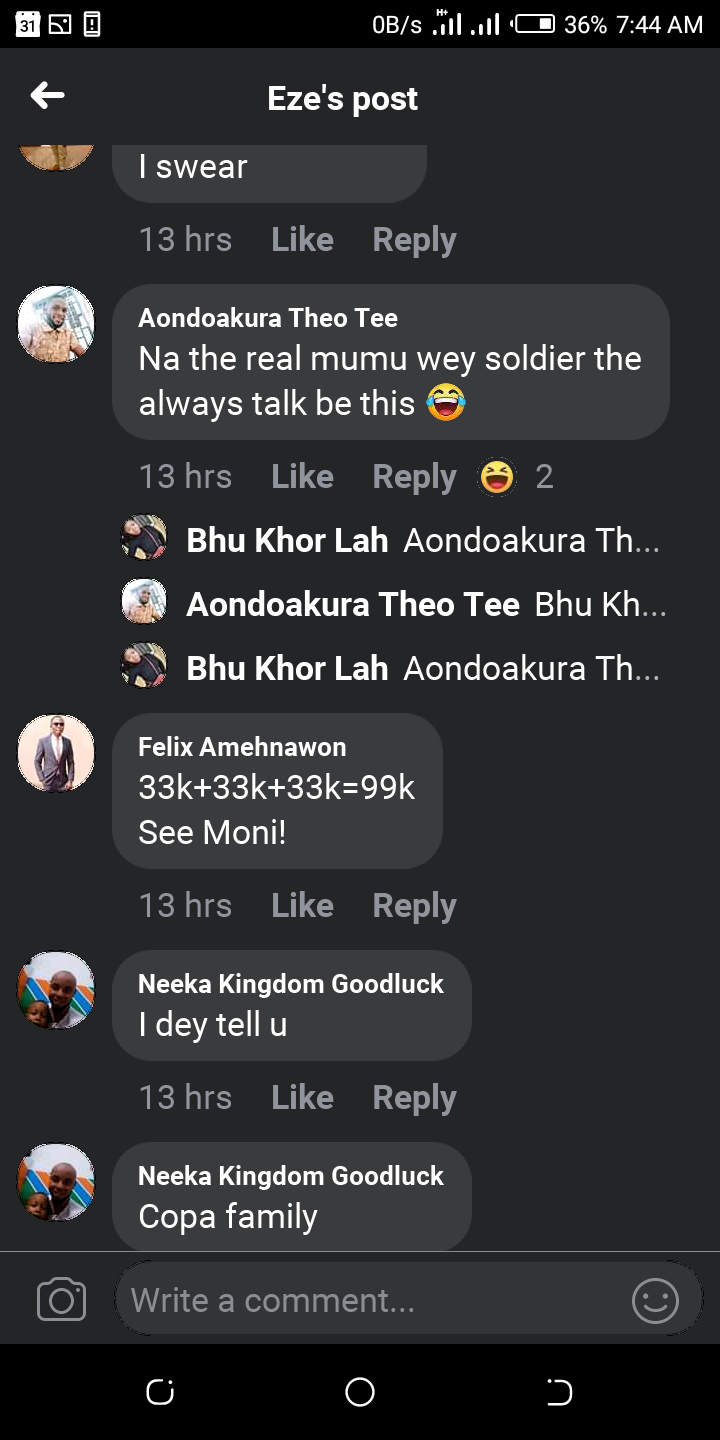This screenshot has height=1440, width=720.
Task: Tap the calendar notification icon in status bar
Action: [29, 24]
